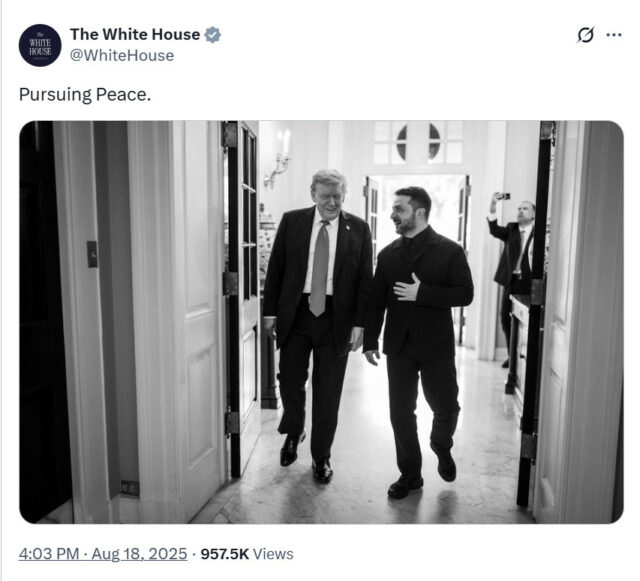Click the White House profile avatar

pos(40,45)
